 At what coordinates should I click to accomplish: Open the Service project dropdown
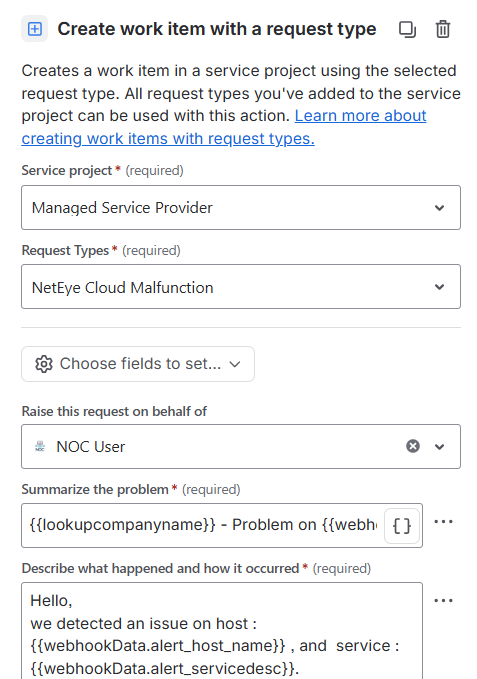point(241,207)
